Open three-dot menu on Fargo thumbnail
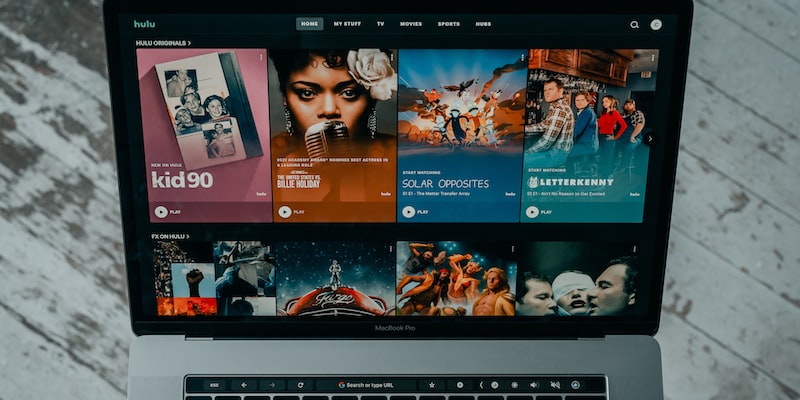800x400 pixels. (x=391, y=249)
